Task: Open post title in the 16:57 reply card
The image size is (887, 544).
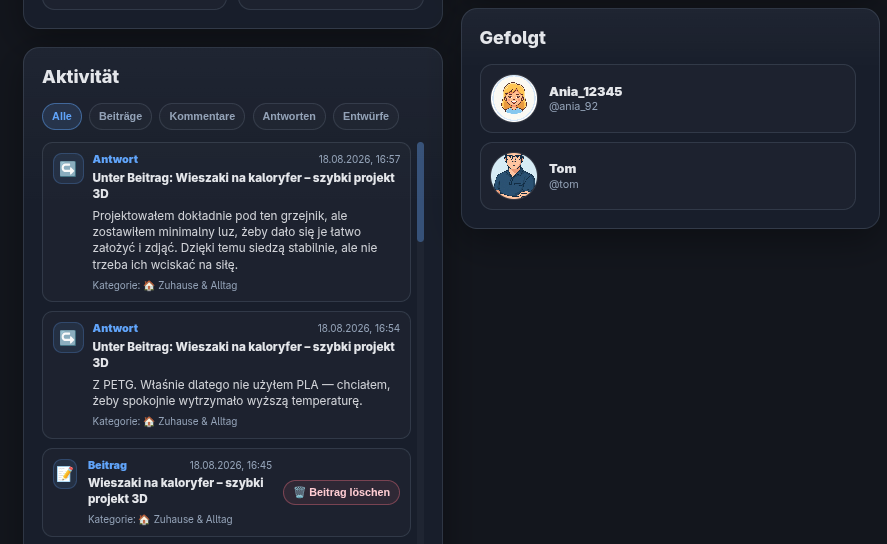Action: click(243, 185)
